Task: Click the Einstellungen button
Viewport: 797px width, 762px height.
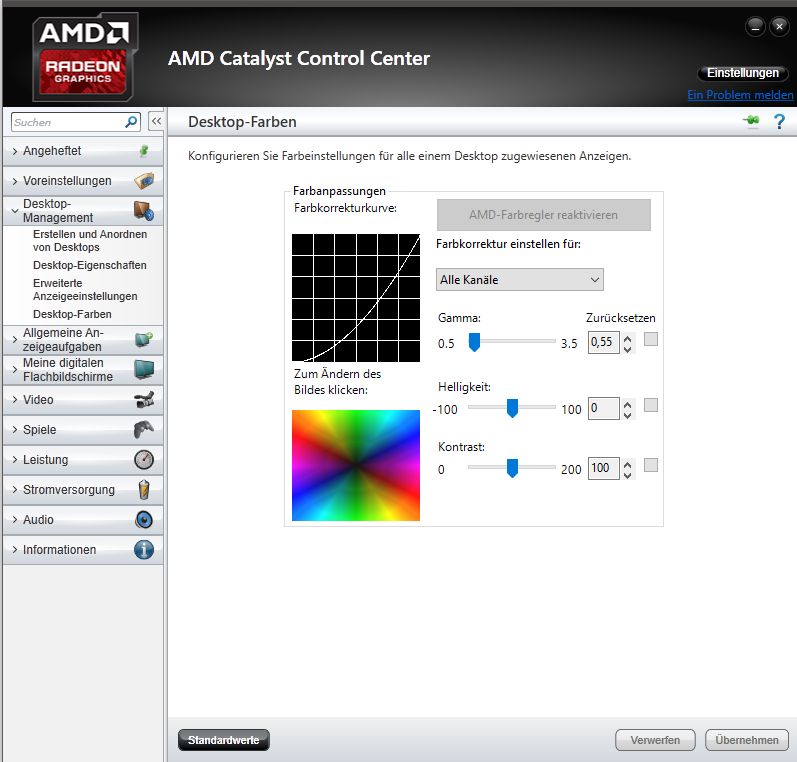Action: 743,73
